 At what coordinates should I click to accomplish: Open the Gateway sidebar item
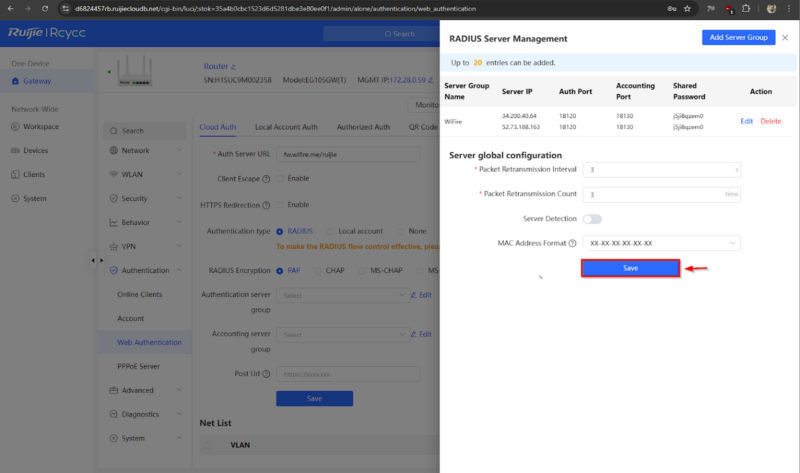[x=37, y=81]
